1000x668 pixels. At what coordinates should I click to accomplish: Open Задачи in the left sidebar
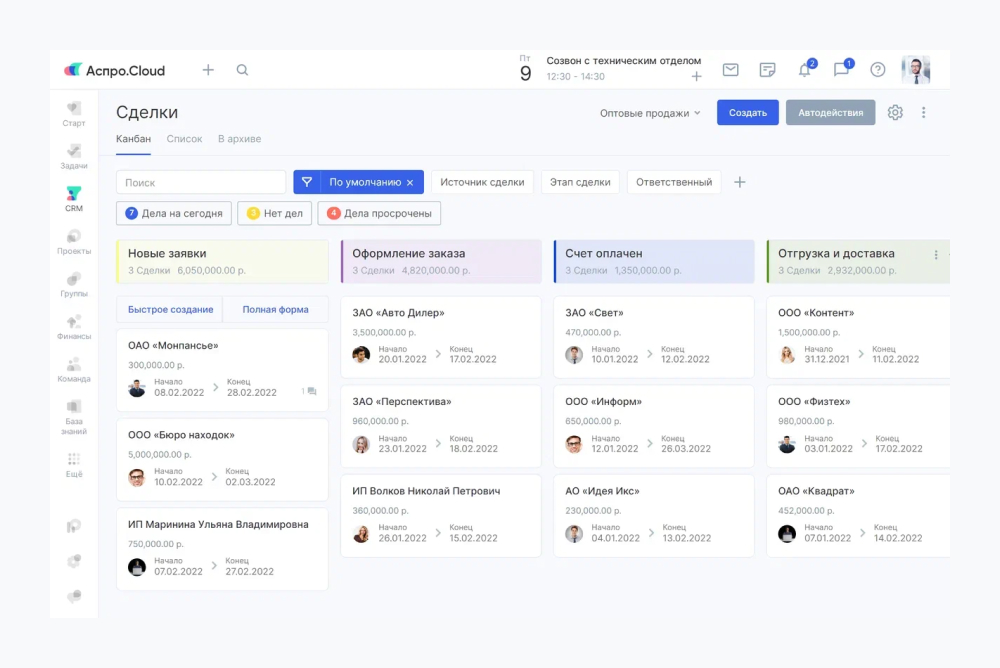tap(74, 156)
